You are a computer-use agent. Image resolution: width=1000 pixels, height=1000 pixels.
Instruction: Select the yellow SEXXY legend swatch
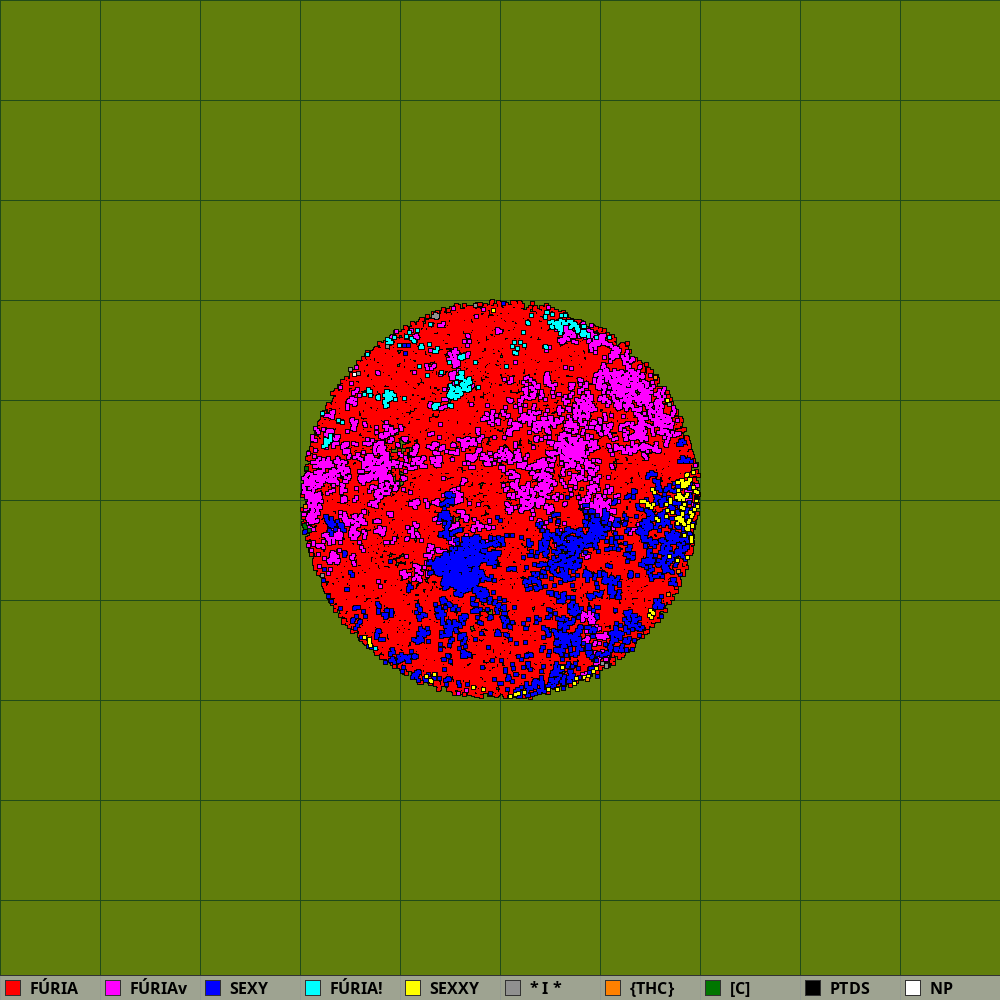[x=413, y=988]
